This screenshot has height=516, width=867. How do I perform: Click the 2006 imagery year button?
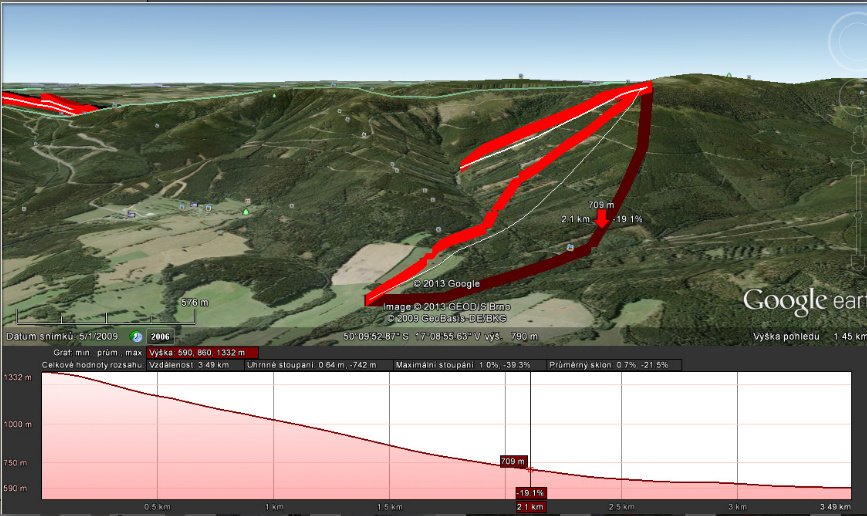tap(159, 337)
